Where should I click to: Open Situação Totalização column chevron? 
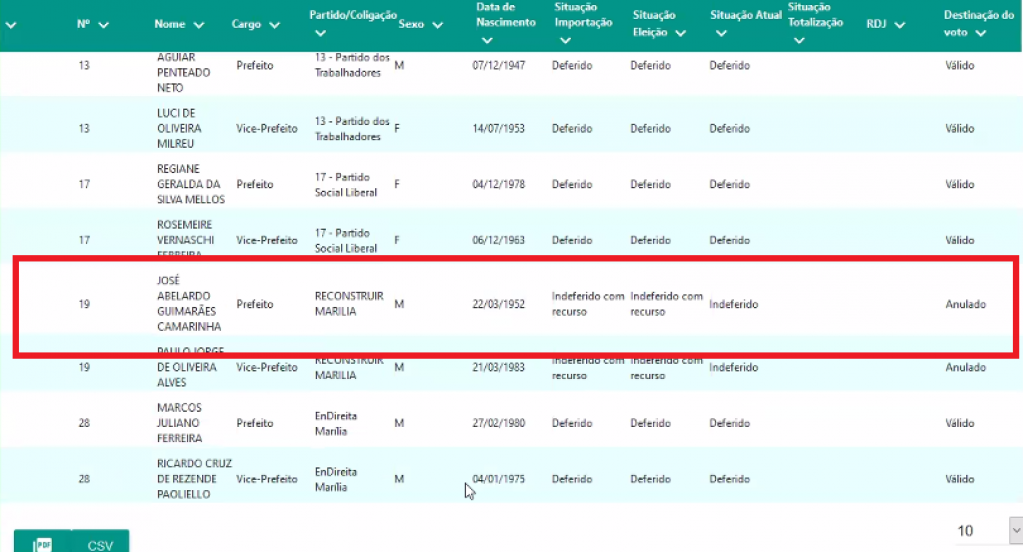coord(799,40)
